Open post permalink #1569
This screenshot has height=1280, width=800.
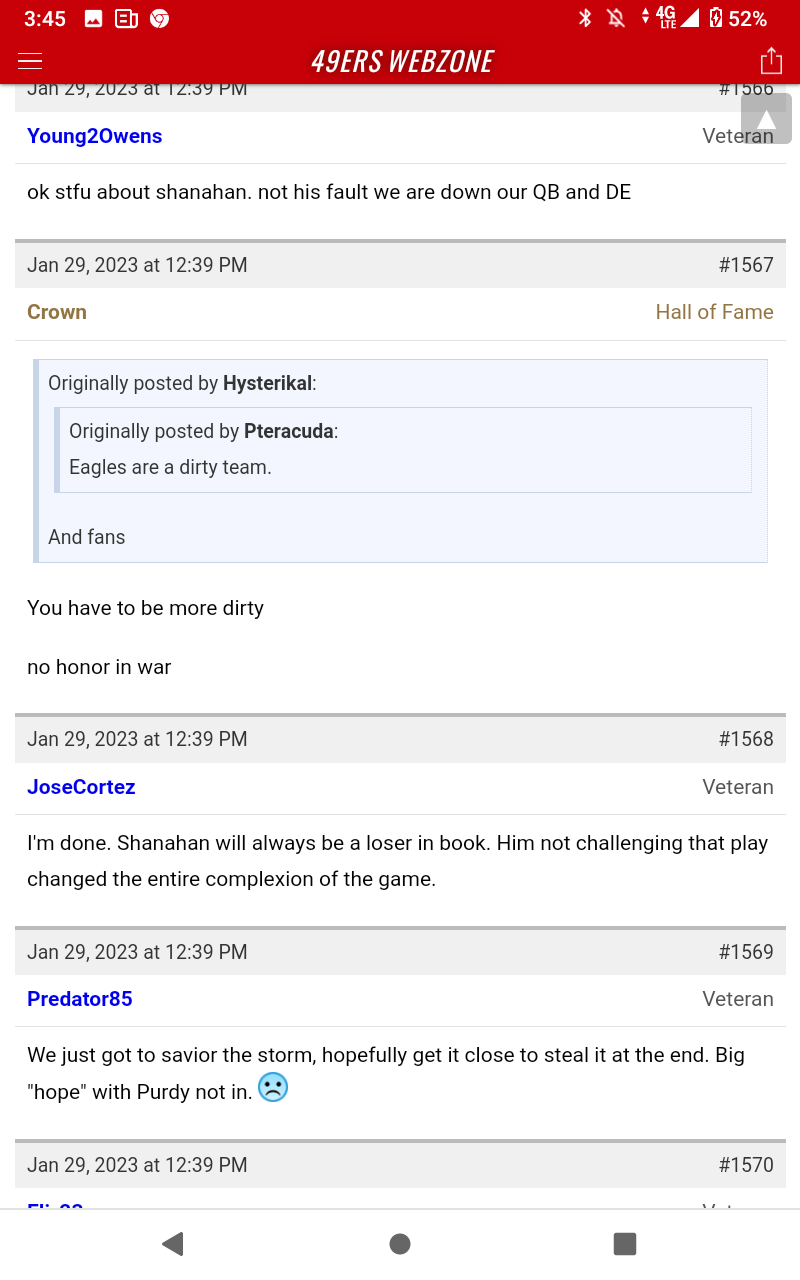point(746,952)
